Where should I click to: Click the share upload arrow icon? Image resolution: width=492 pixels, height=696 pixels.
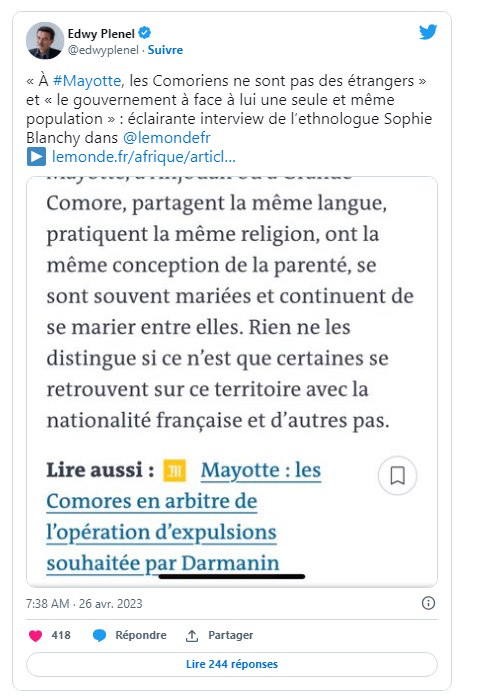click(x=192, y=636)
